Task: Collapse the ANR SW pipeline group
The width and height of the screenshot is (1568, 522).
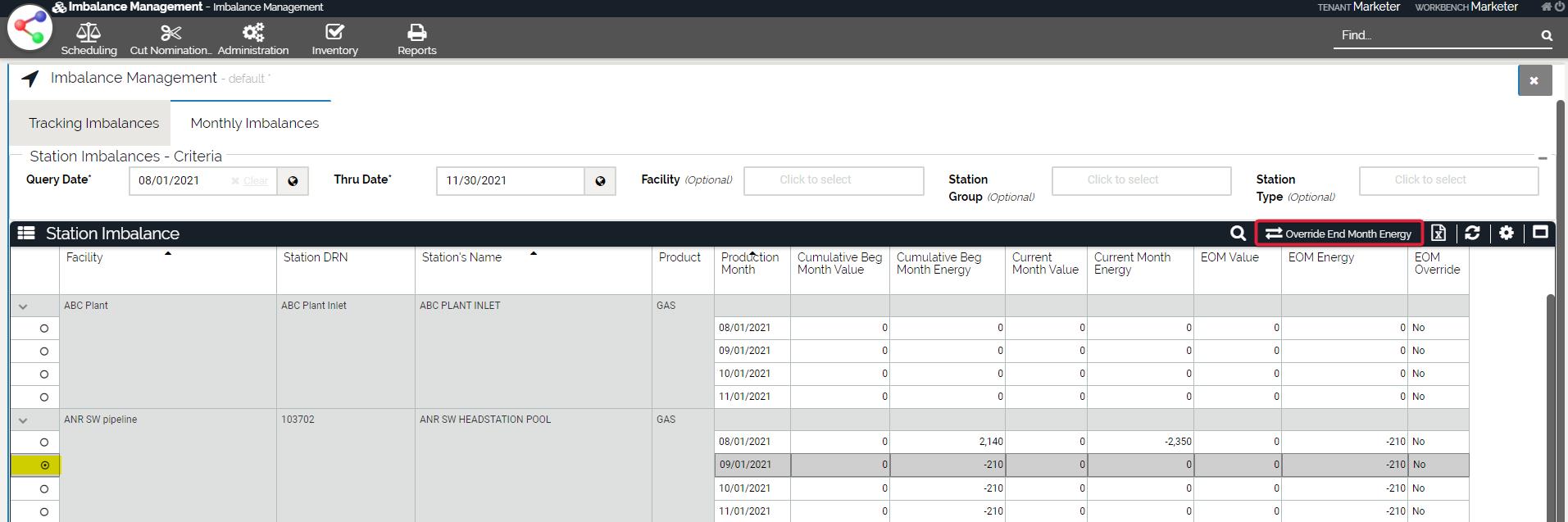Action: pyautogui.click(x=23, y=420)
